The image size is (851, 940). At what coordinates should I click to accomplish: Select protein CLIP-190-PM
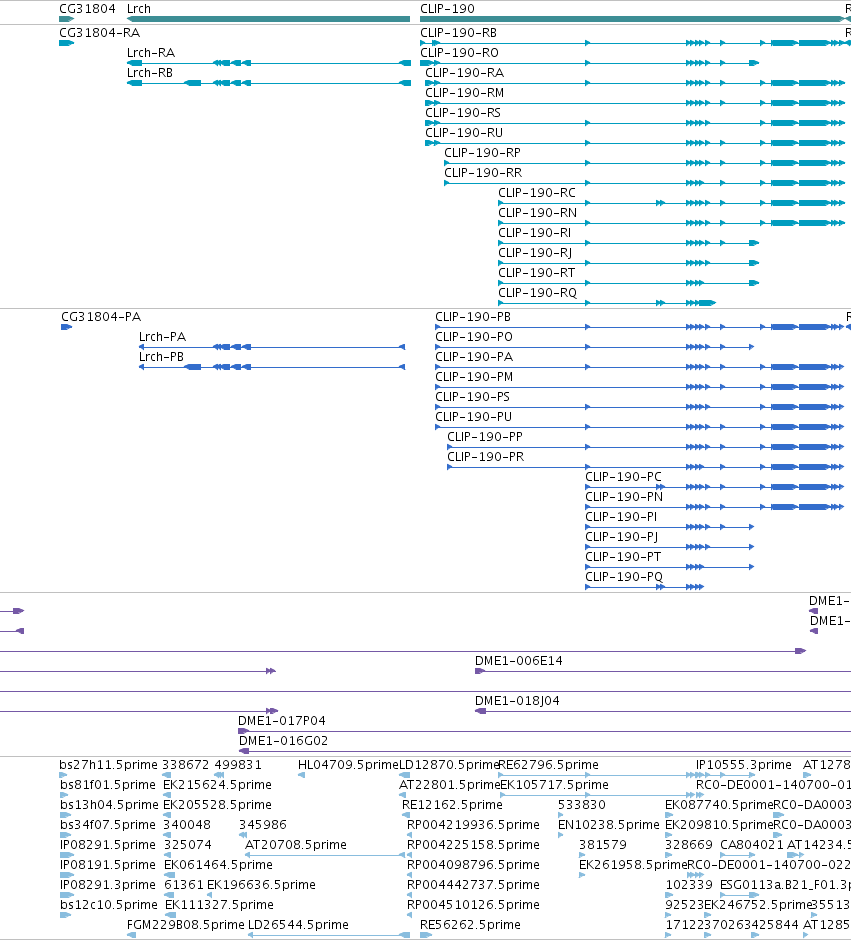pyautogui.click(x=474, y=376)
